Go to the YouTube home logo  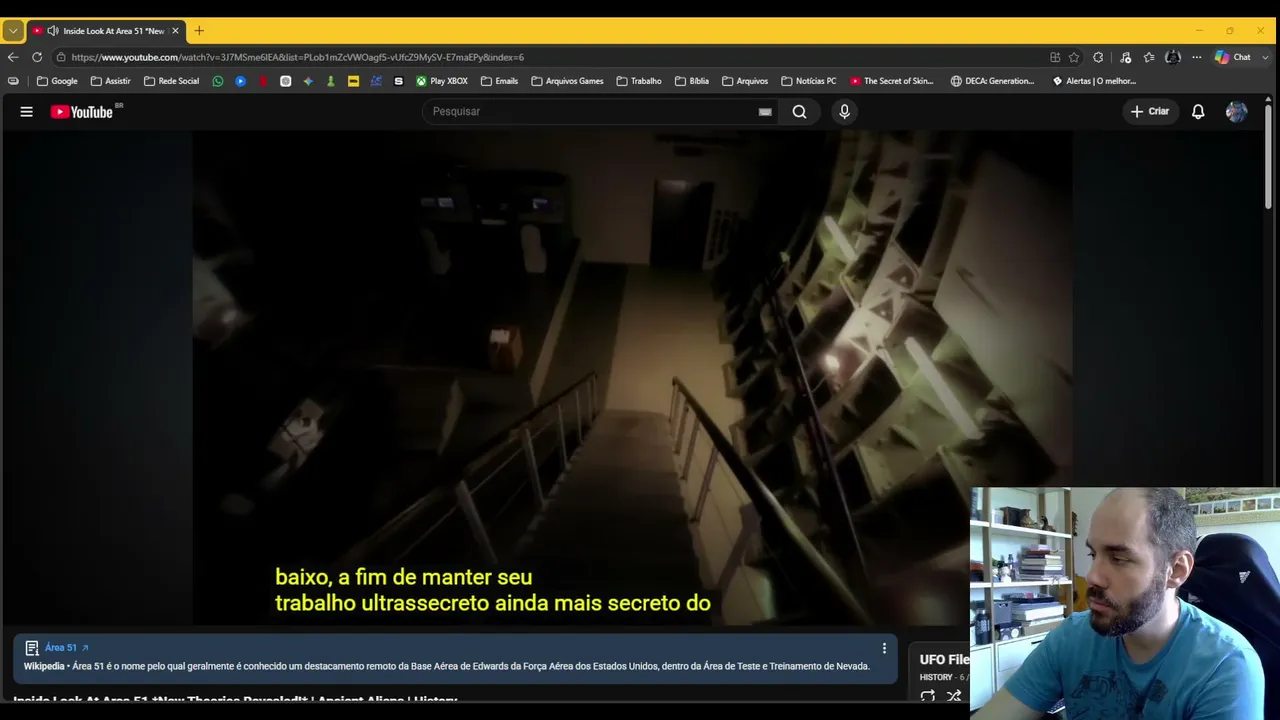[x=84, y=112]
